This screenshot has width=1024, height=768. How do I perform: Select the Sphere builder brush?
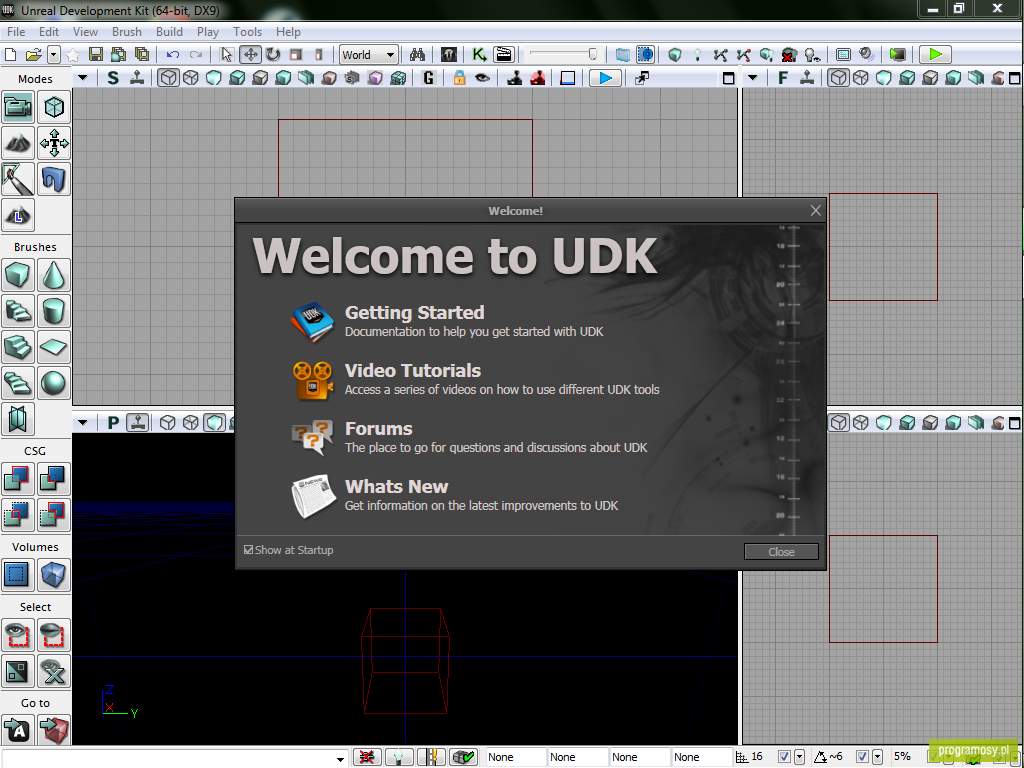54,383
